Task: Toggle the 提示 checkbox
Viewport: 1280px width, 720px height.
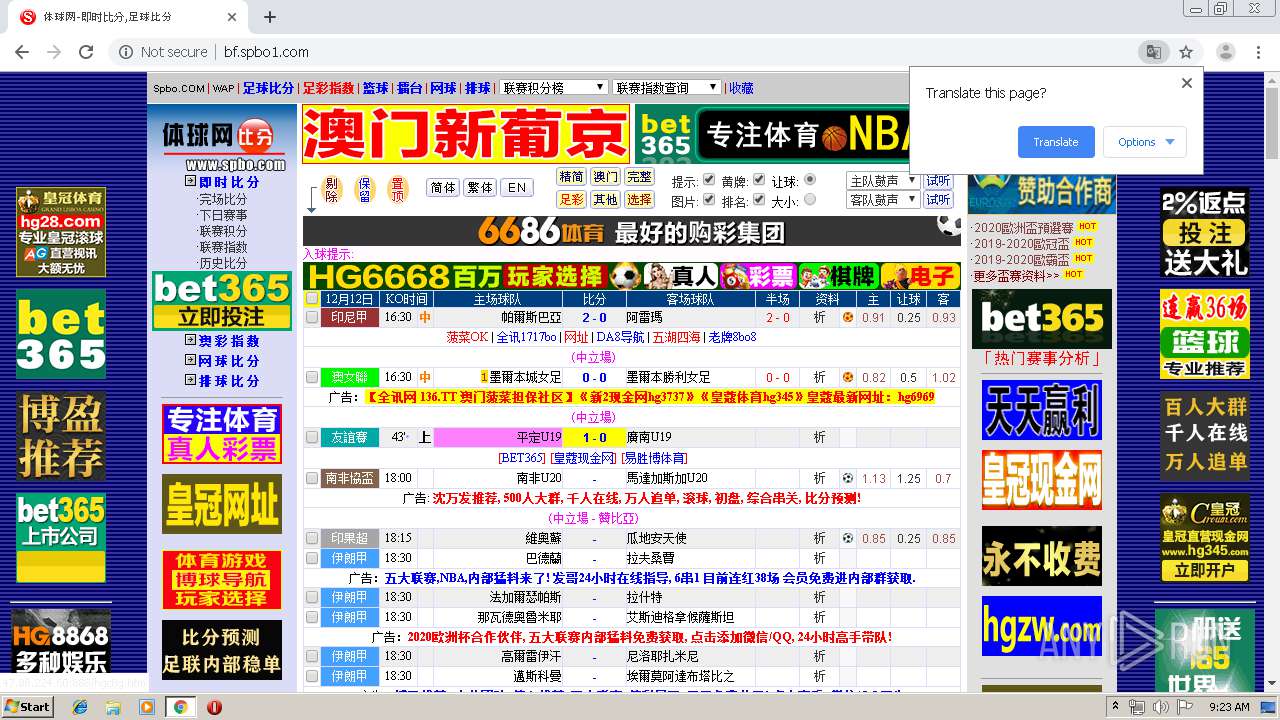Action: (709, 180)
